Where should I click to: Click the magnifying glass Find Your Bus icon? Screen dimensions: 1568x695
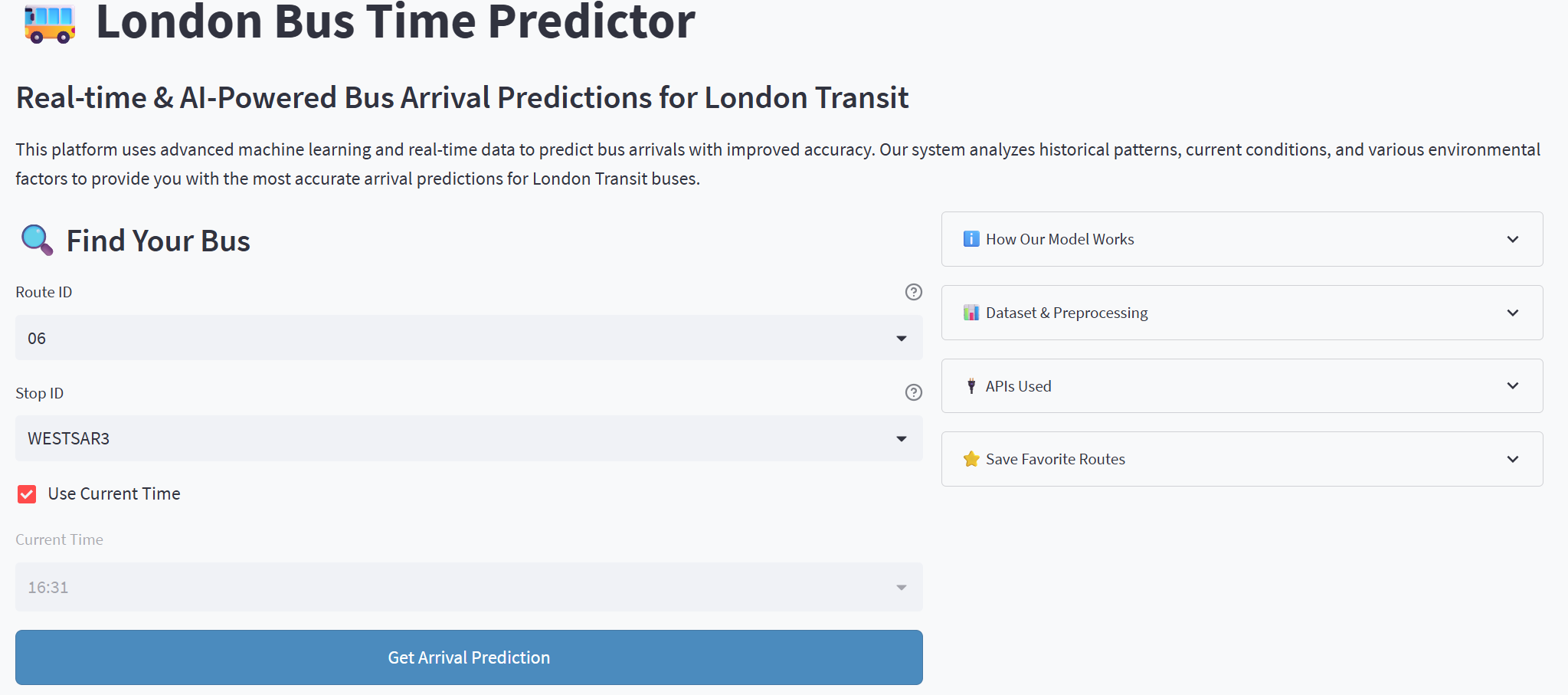[x=37, y=241]
